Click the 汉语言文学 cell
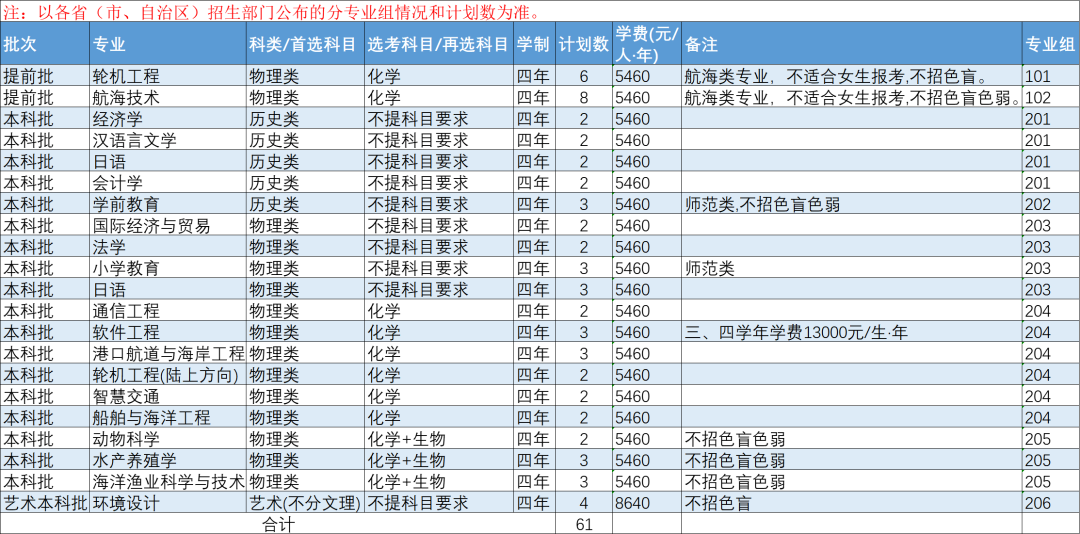The height and width of the screenshot is (534, 1080). point(168,140)
